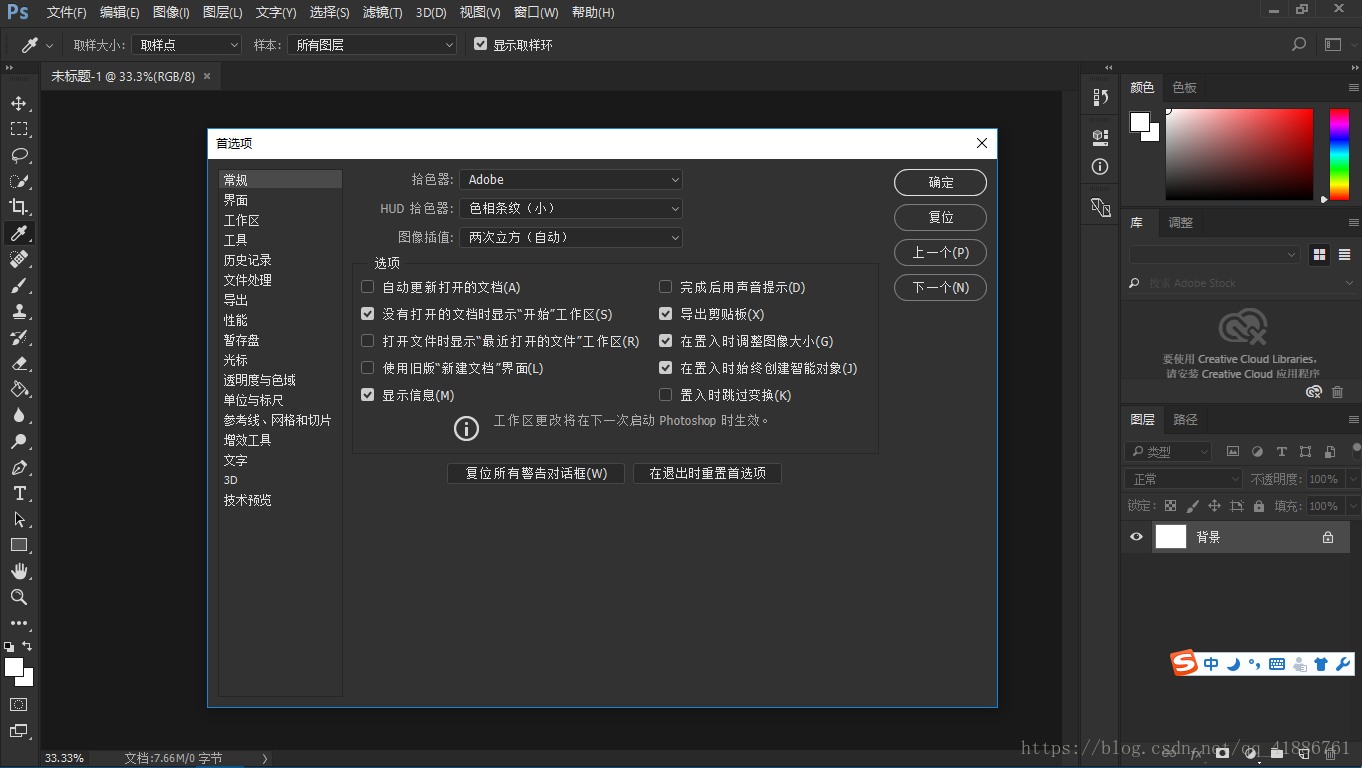The image size is (1362, 768).
Task: Select the Crop tool
Action: click(x=19, y=207)
